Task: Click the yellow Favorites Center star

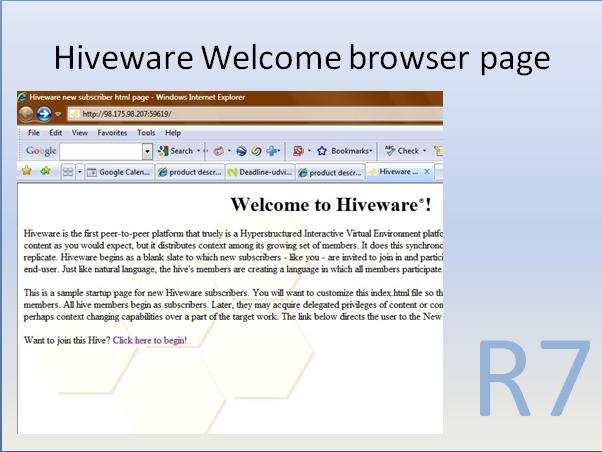Action: click(27, 171)
